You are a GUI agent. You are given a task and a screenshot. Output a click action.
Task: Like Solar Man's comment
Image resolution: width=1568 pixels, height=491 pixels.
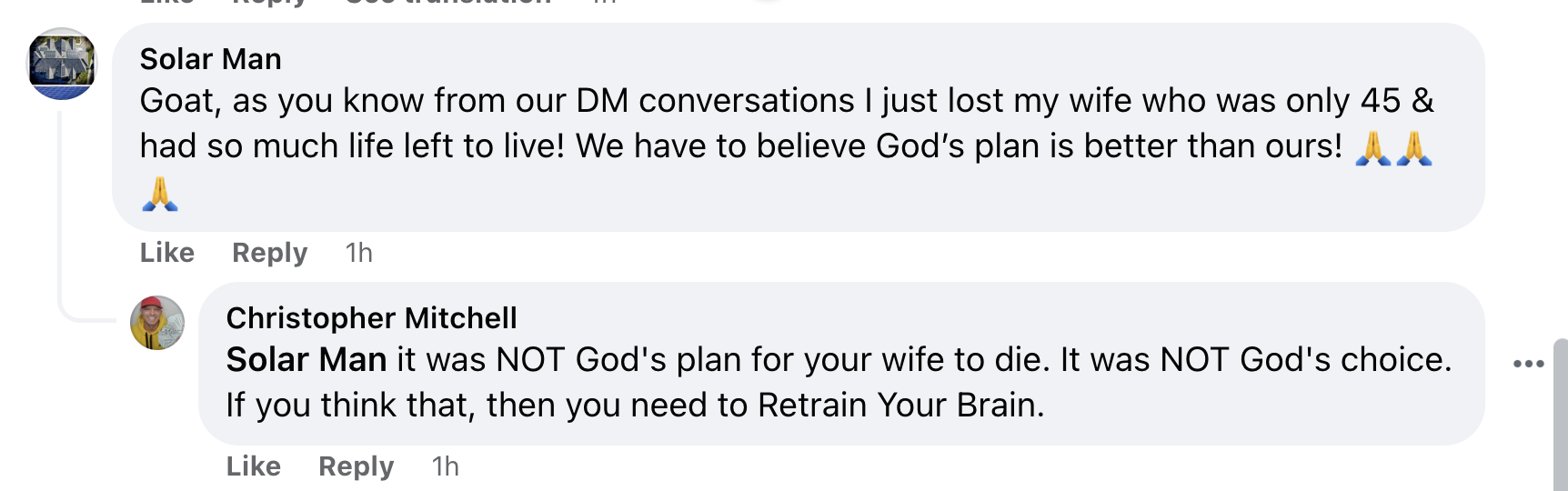click(x=166, y=253)
